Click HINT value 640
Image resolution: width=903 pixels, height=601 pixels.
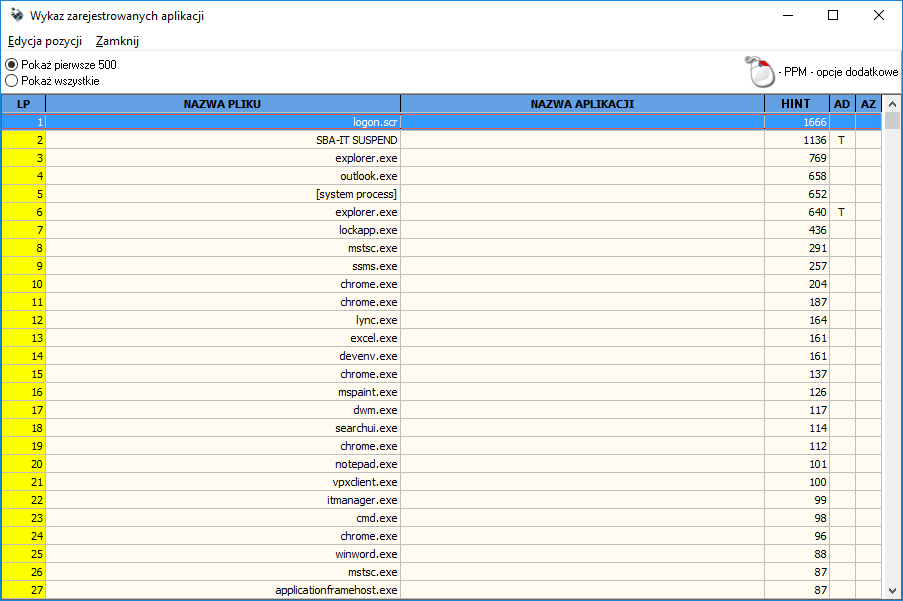click(x=817, y=212)
